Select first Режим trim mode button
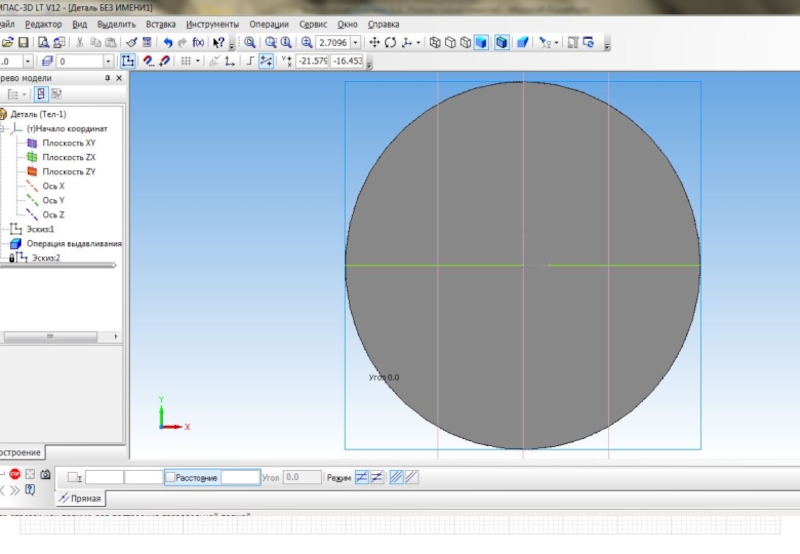Screen dimensions: 800x554 tap(361, 477)
